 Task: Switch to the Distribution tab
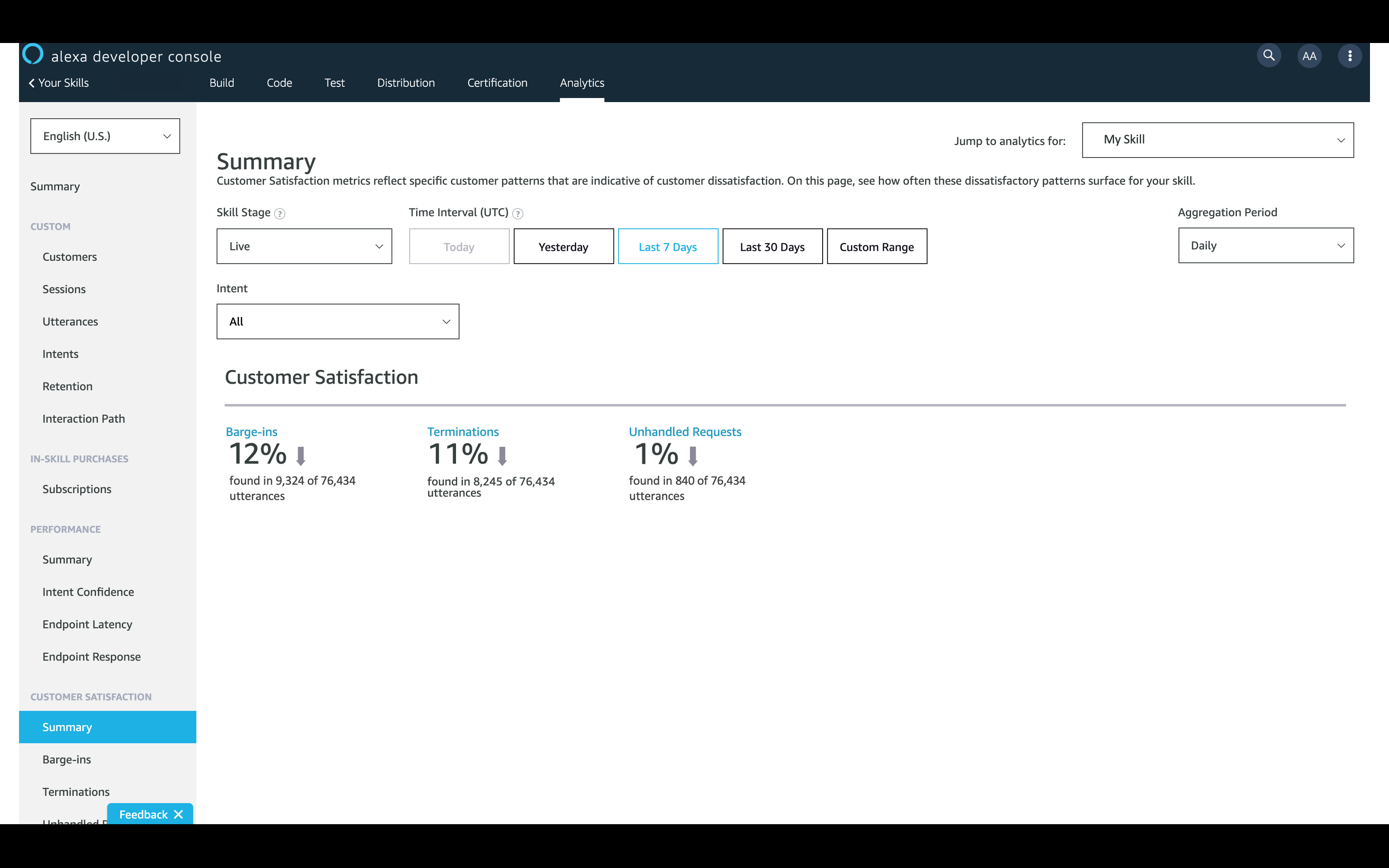406,83
